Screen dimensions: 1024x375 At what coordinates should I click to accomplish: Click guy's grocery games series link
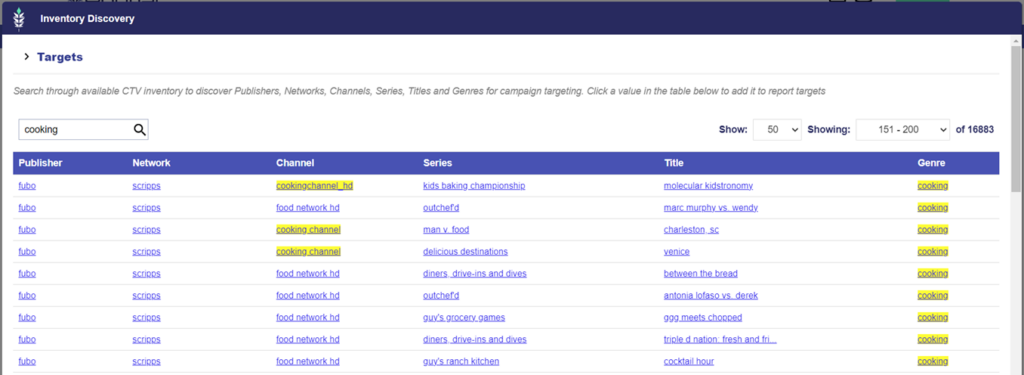(464, 318)
